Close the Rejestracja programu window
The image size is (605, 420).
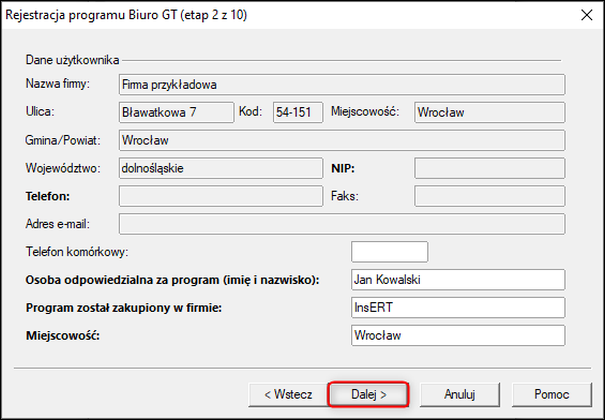point(586,15)
